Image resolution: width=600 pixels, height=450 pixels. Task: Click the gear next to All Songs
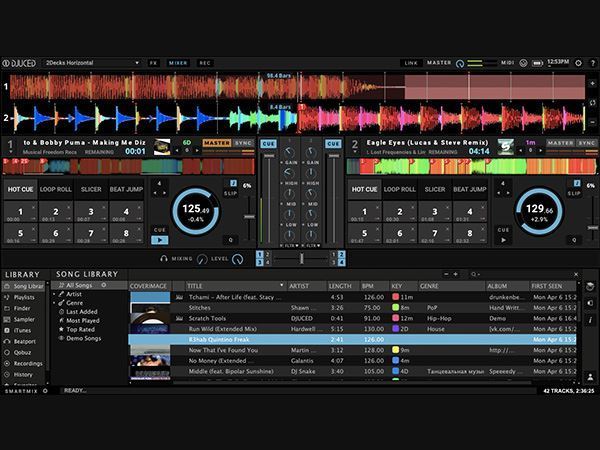(104, 285)
